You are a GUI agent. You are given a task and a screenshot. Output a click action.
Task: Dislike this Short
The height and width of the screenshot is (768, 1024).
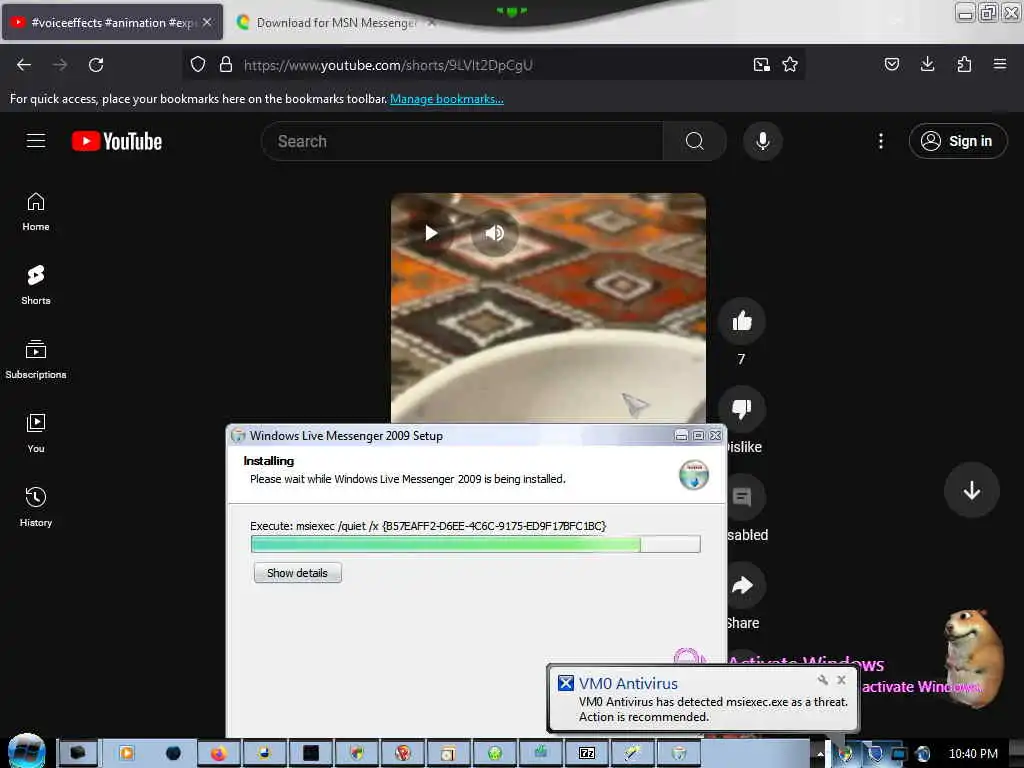pos(742,409)
